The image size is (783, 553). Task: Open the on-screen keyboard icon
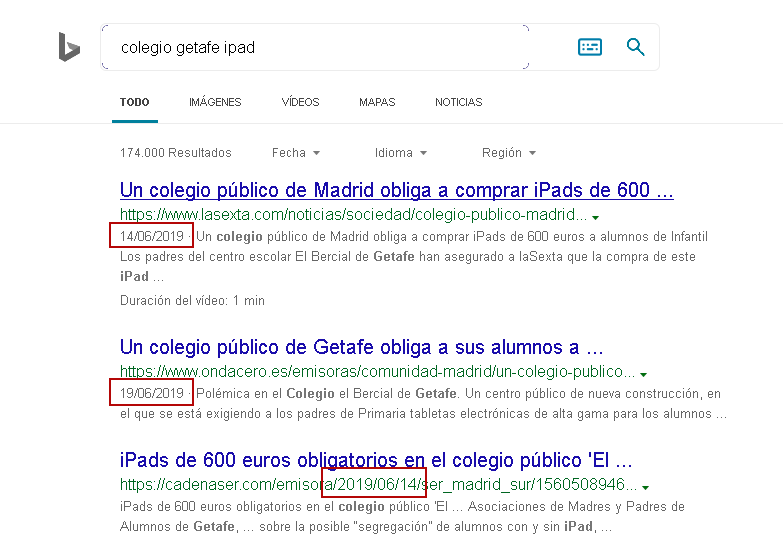(x=590, y=47)
